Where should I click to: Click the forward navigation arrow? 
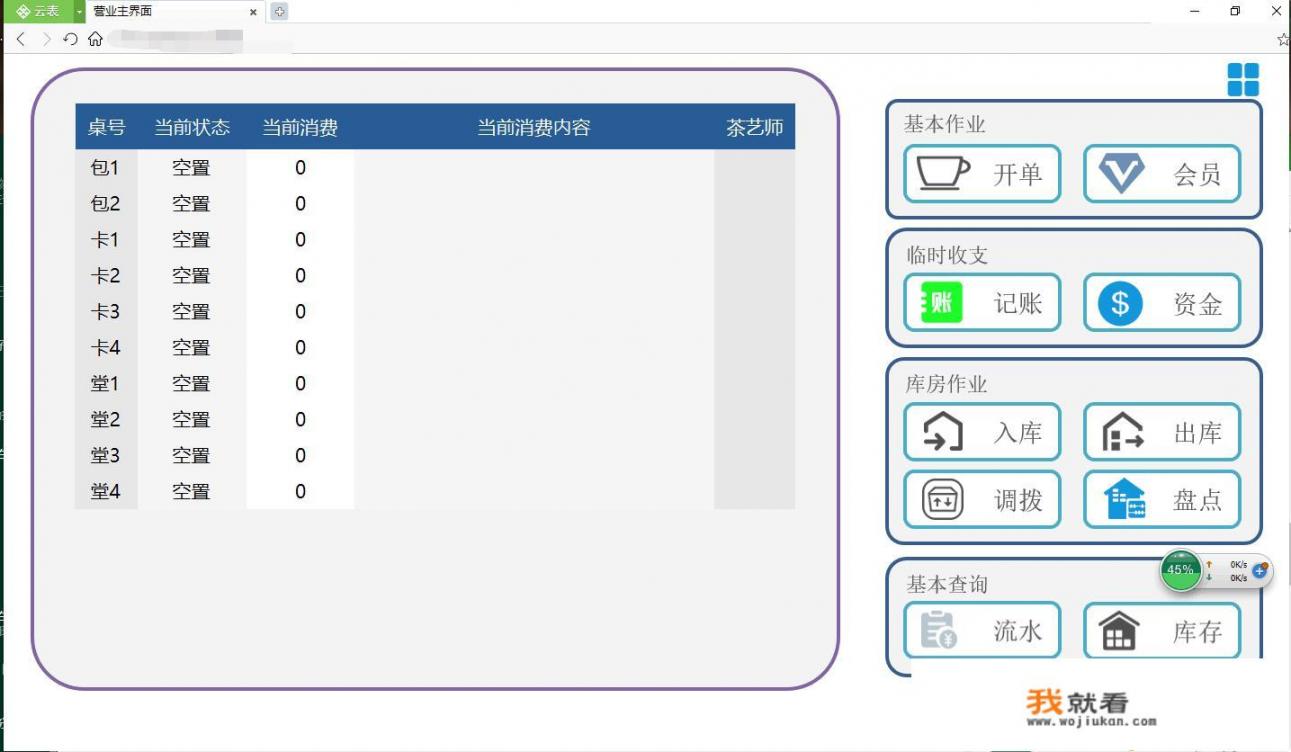click(46, 39)
